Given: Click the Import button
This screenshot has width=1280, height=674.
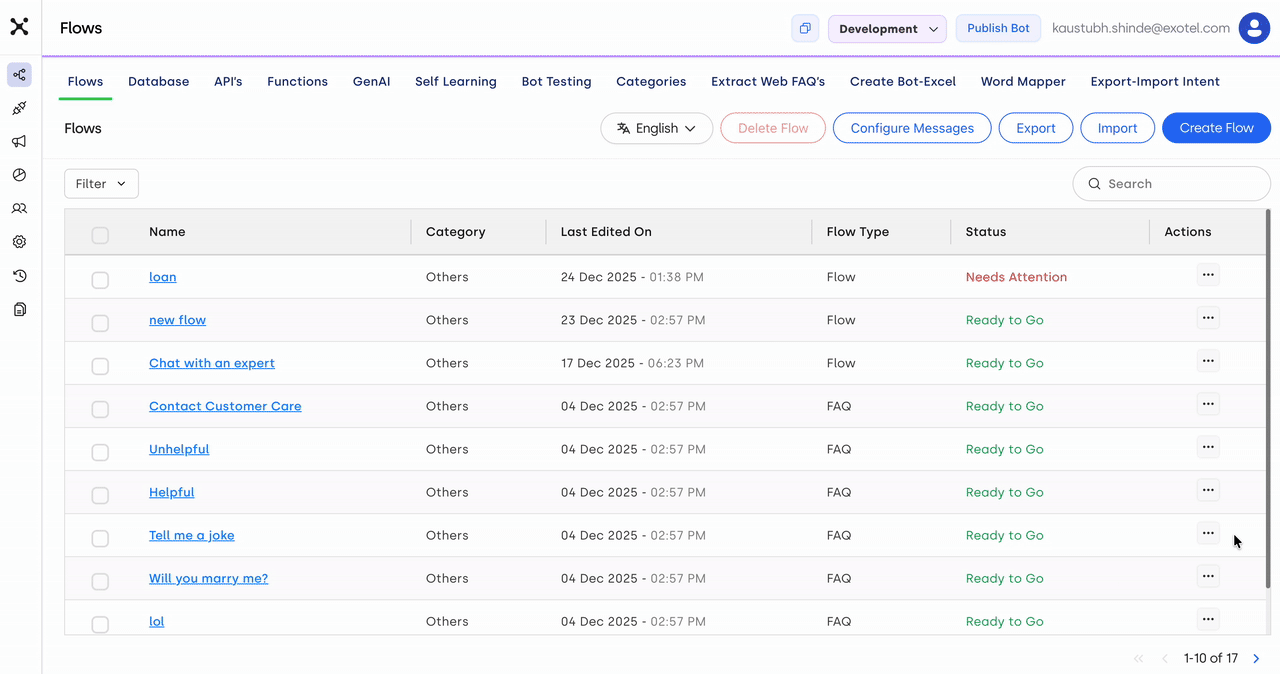Looking at the screenshot, I should pyautogui.click(x=1117, y=128).
